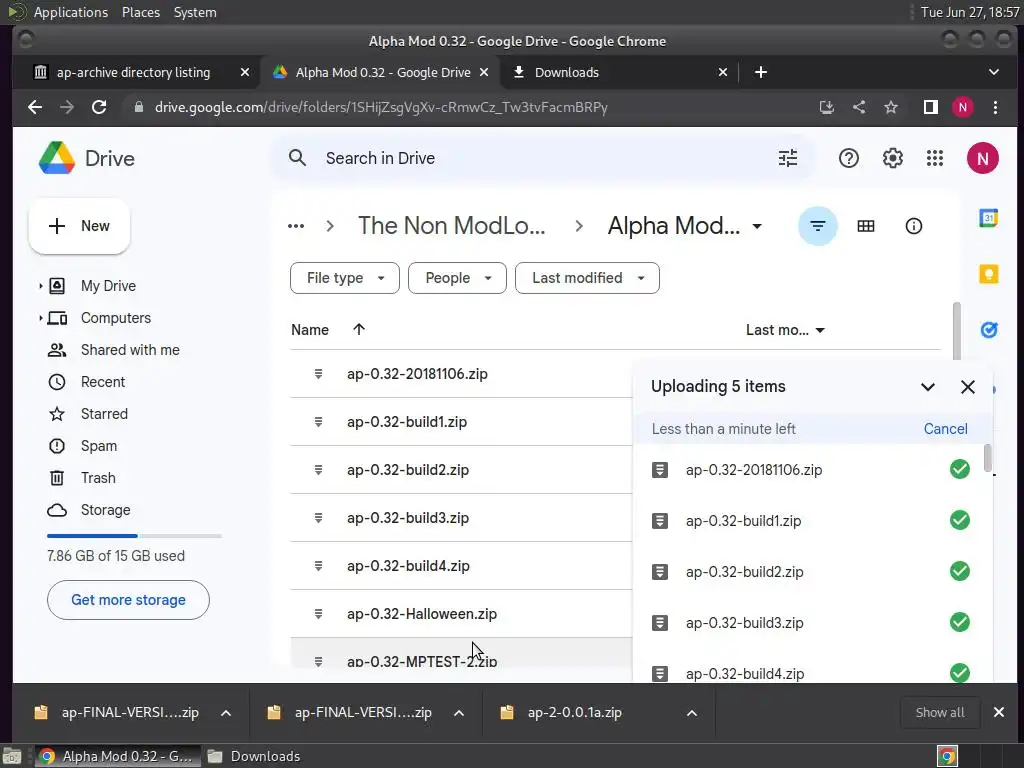
Task: Reload the Google Drive page
Action: pyautogui.click(x=99, y=107)
